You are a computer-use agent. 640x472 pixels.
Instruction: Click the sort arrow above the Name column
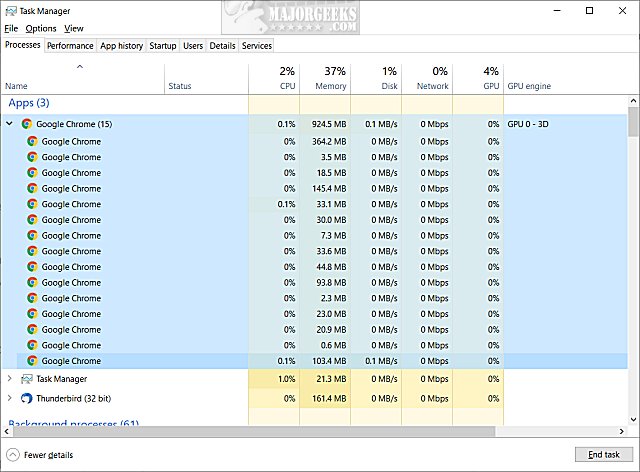pos(80,67)
